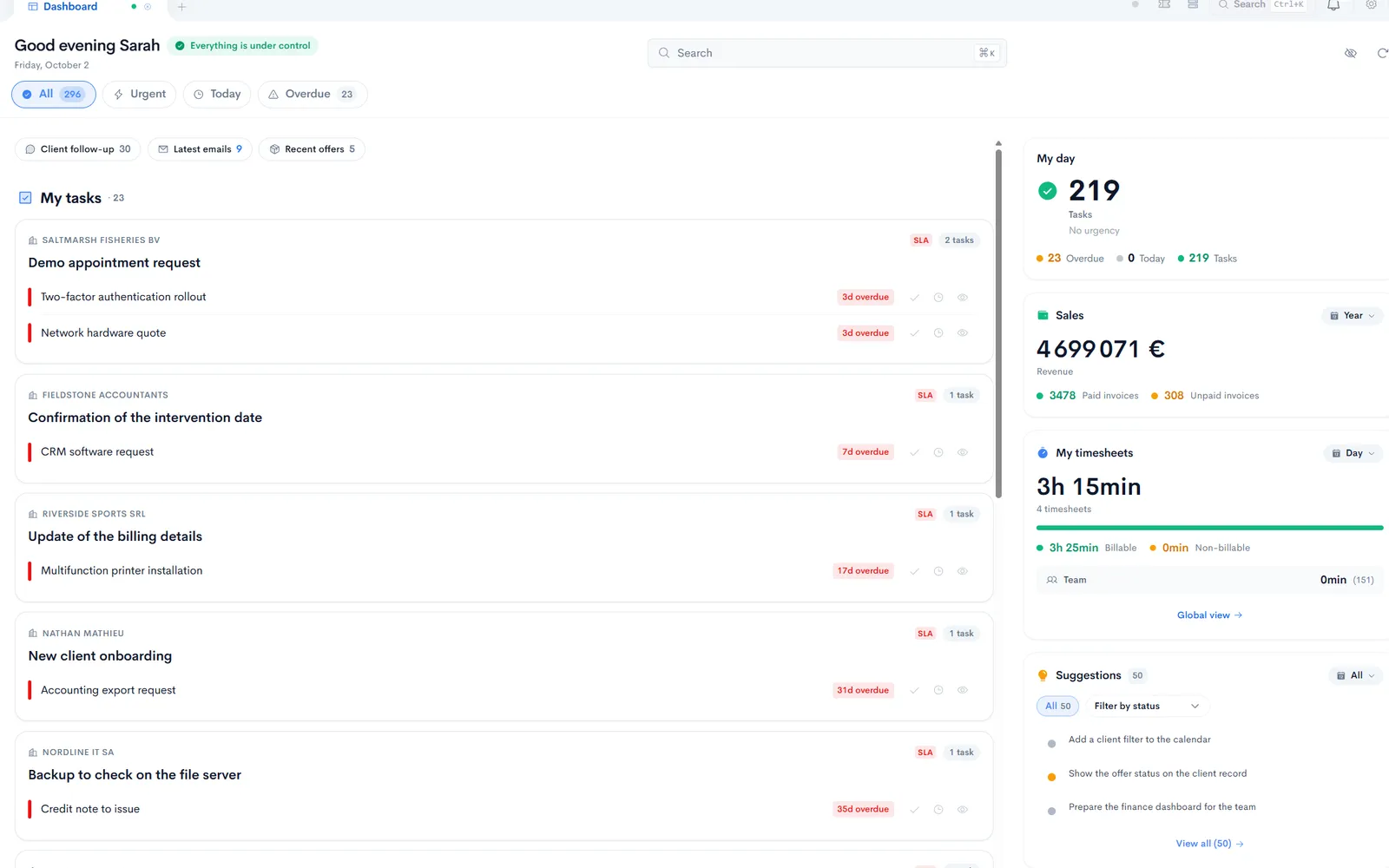1389x868 pixels.
Task: Open the Day dropdown in My timesheets
Action: pos(1353,453)
